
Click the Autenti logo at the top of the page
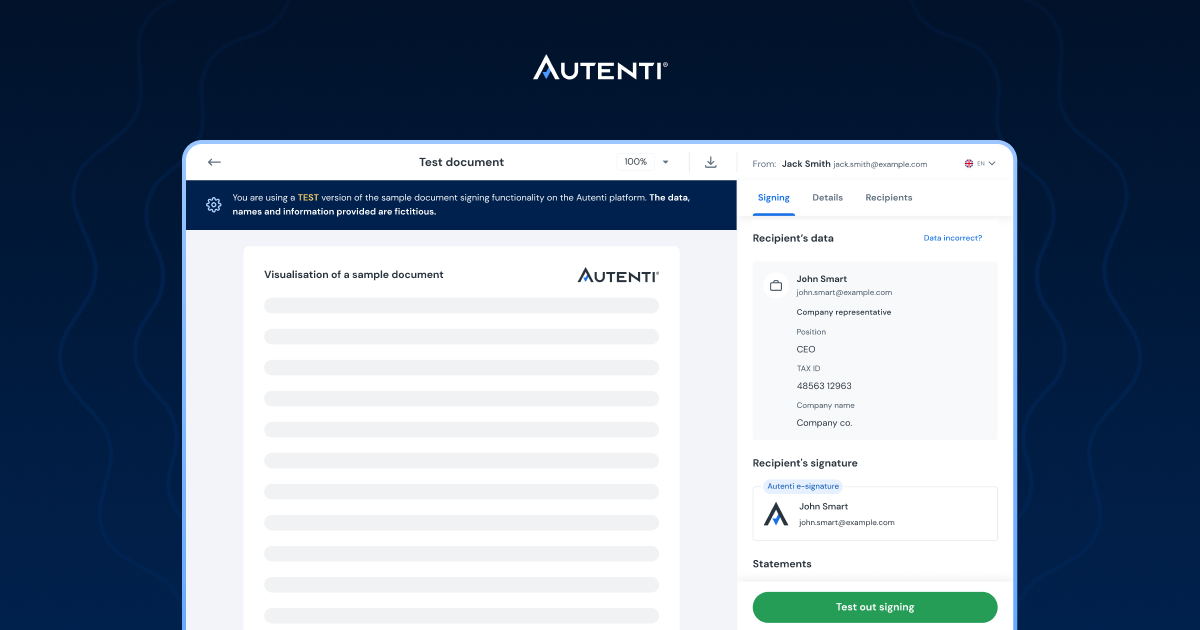pyautogui.click(x=600, y=68)
